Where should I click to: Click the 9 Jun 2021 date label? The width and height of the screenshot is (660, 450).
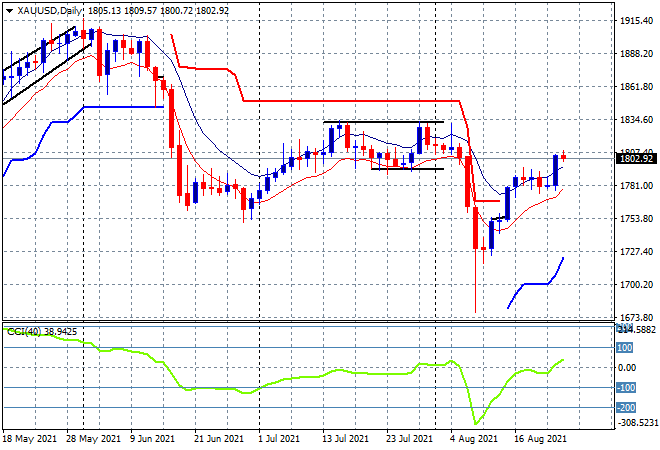tap(152, 439)
